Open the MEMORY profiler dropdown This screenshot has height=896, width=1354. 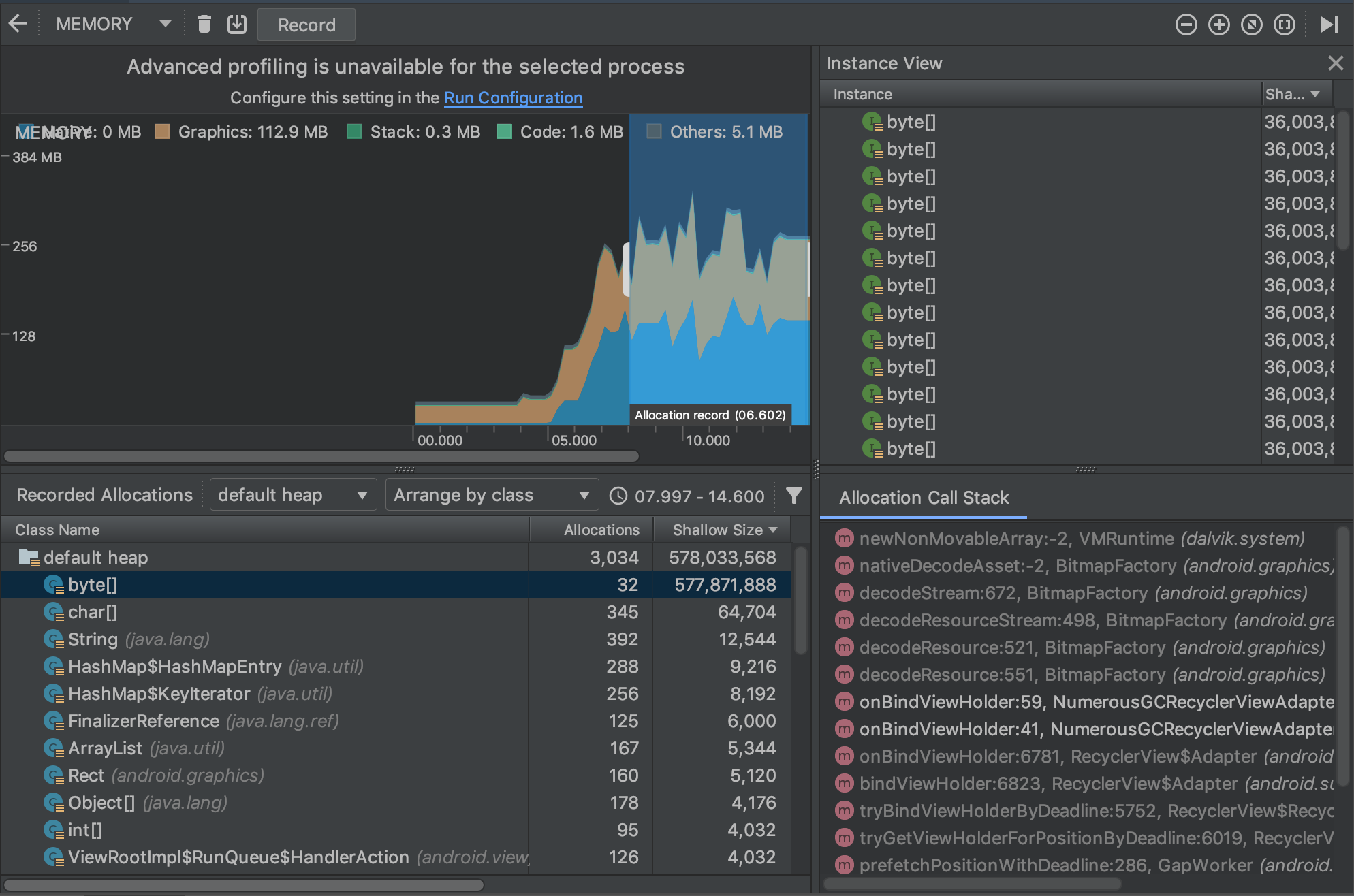click(x=163, y=22)
